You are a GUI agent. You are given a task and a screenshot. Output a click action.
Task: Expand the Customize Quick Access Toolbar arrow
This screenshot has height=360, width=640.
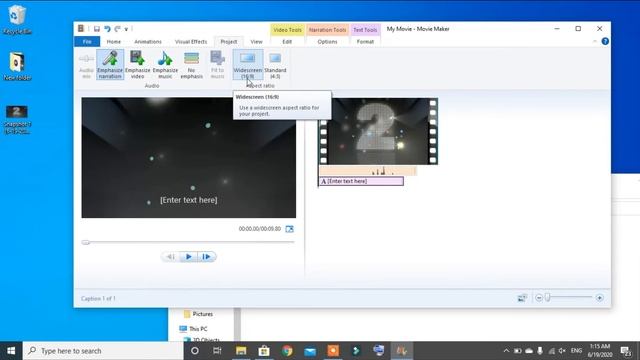(127, 29)
